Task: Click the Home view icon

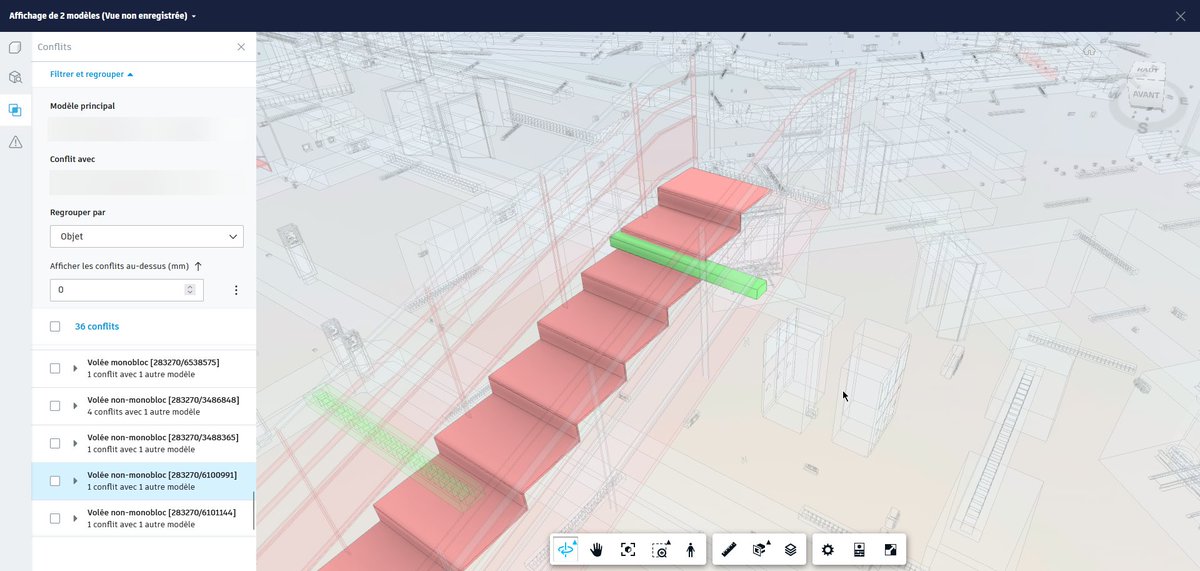Action: pos(1089,49)
